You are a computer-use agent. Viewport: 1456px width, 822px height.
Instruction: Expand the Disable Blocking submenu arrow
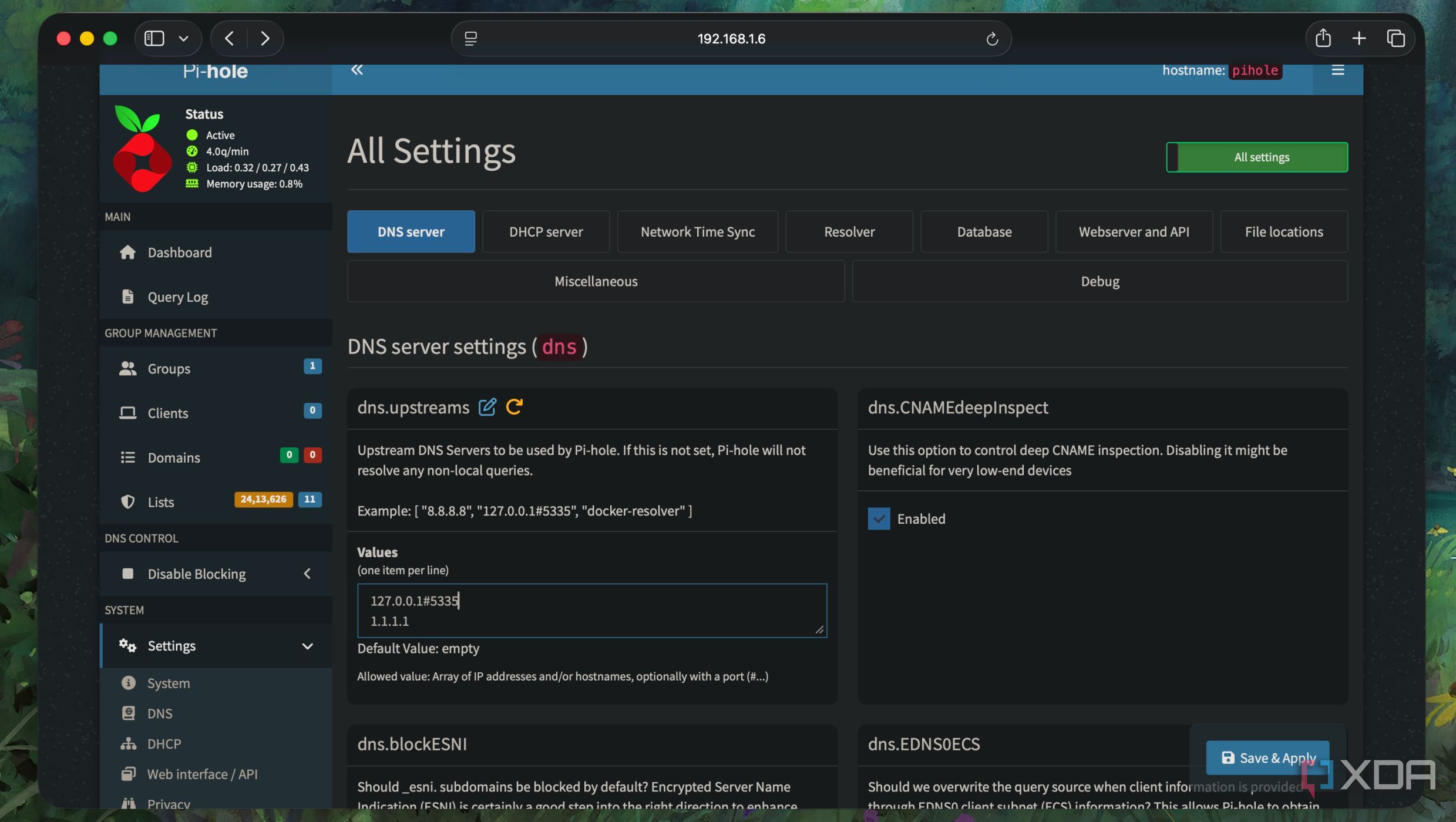click(x=307, y=574)
